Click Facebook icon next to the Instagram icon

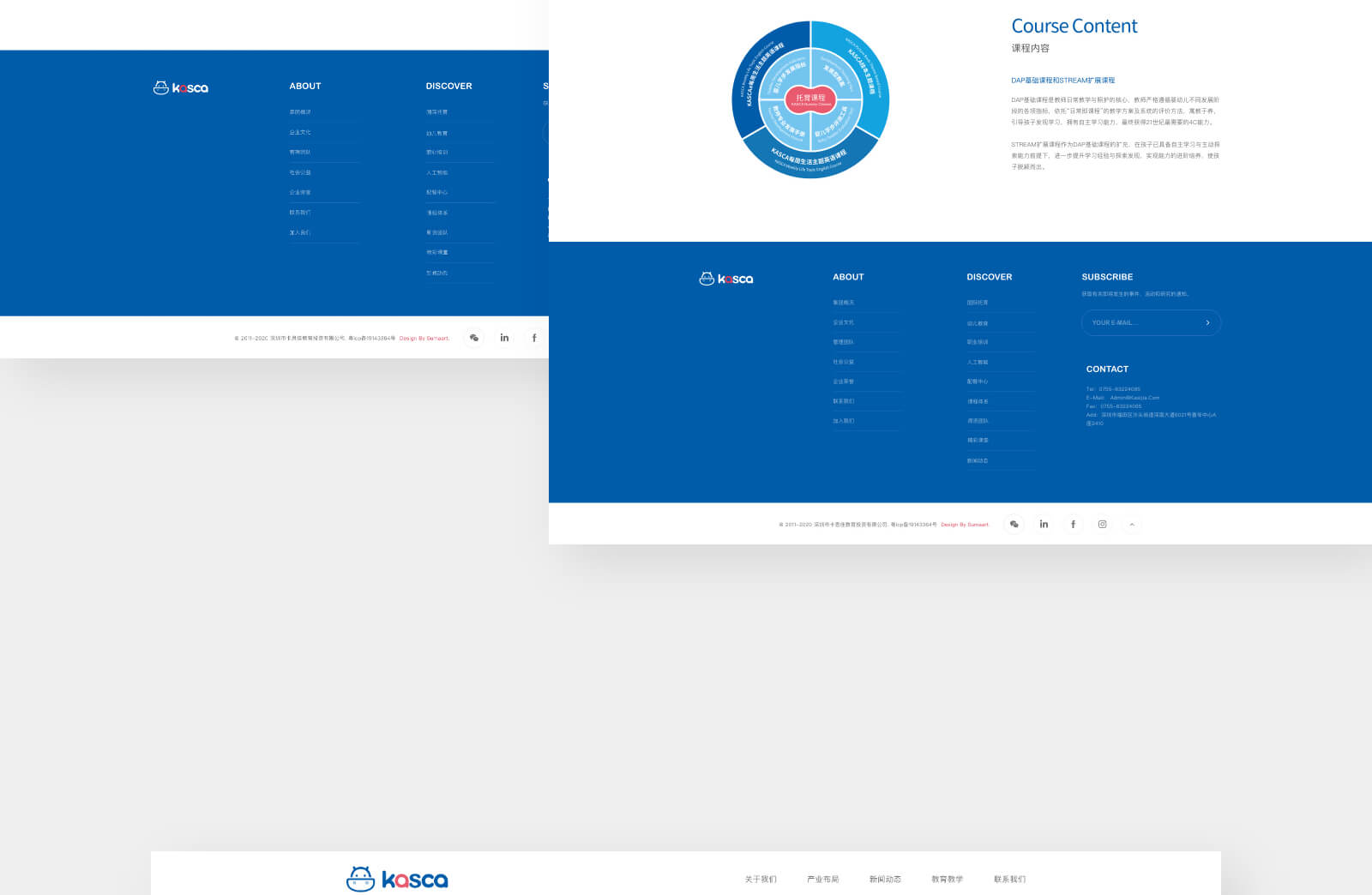(x=1073, y=524)
